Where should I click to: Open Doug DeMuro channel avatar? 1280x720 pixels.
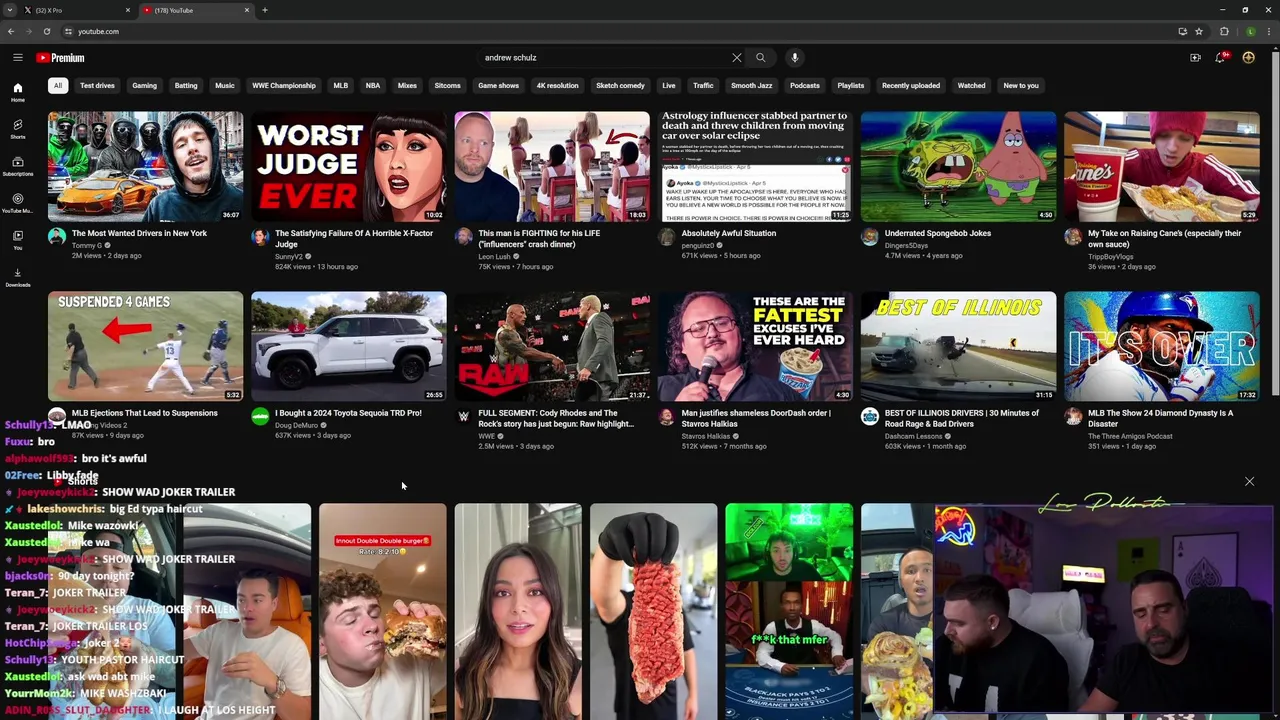pos(260,417)
